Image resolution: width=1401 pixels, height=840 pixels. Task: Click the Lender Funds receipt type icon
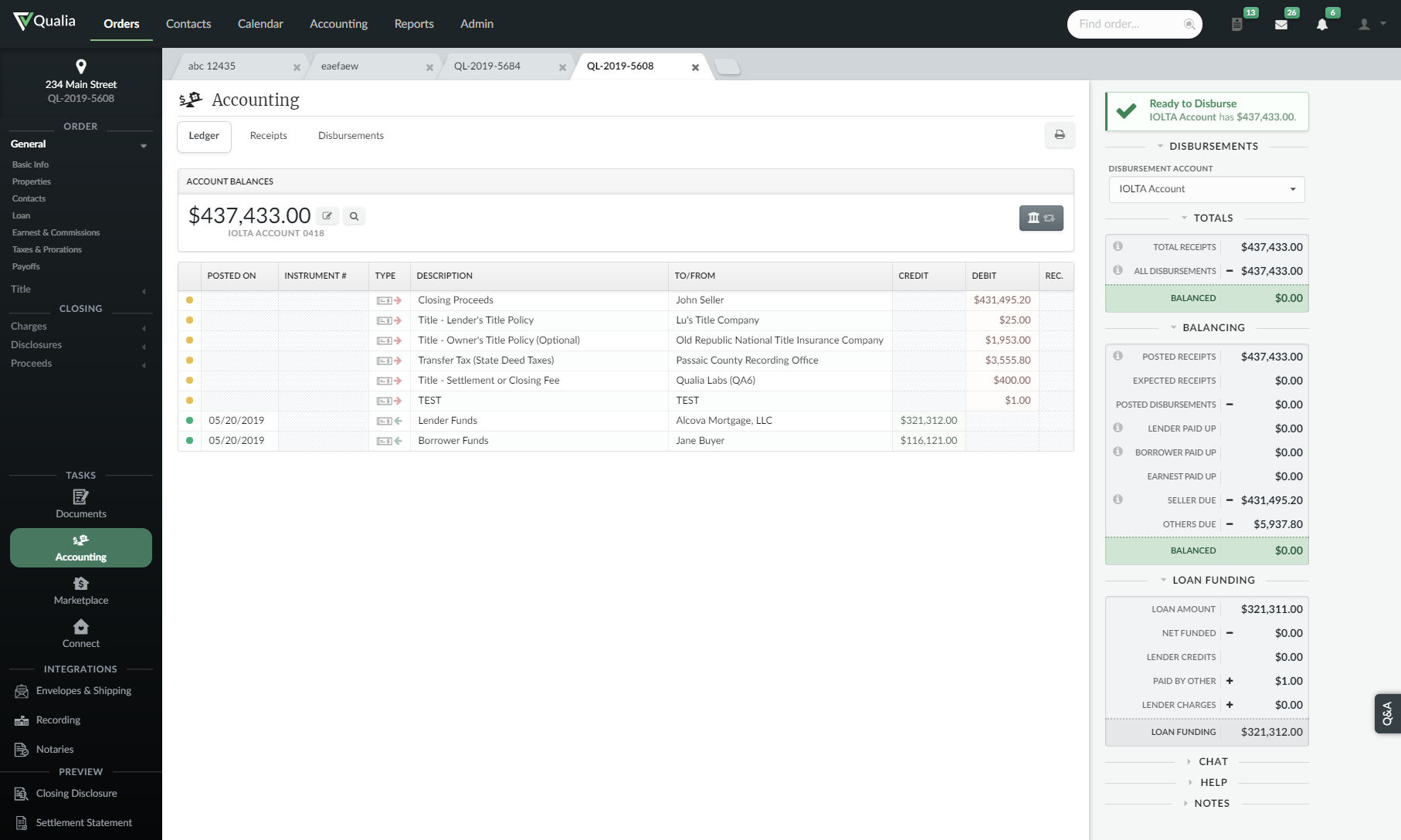[x=389, y=421]
